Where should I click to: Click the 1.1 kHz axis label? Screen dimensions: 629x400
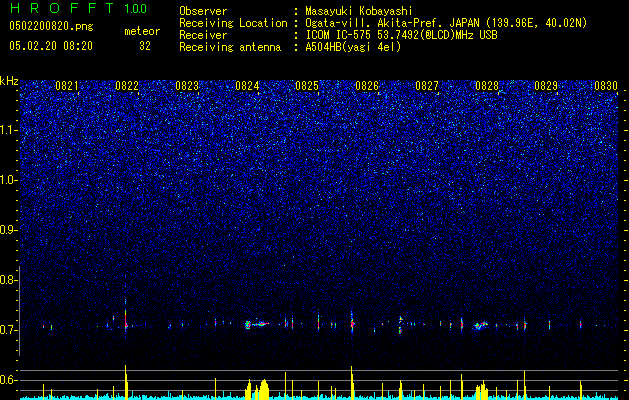9,130
